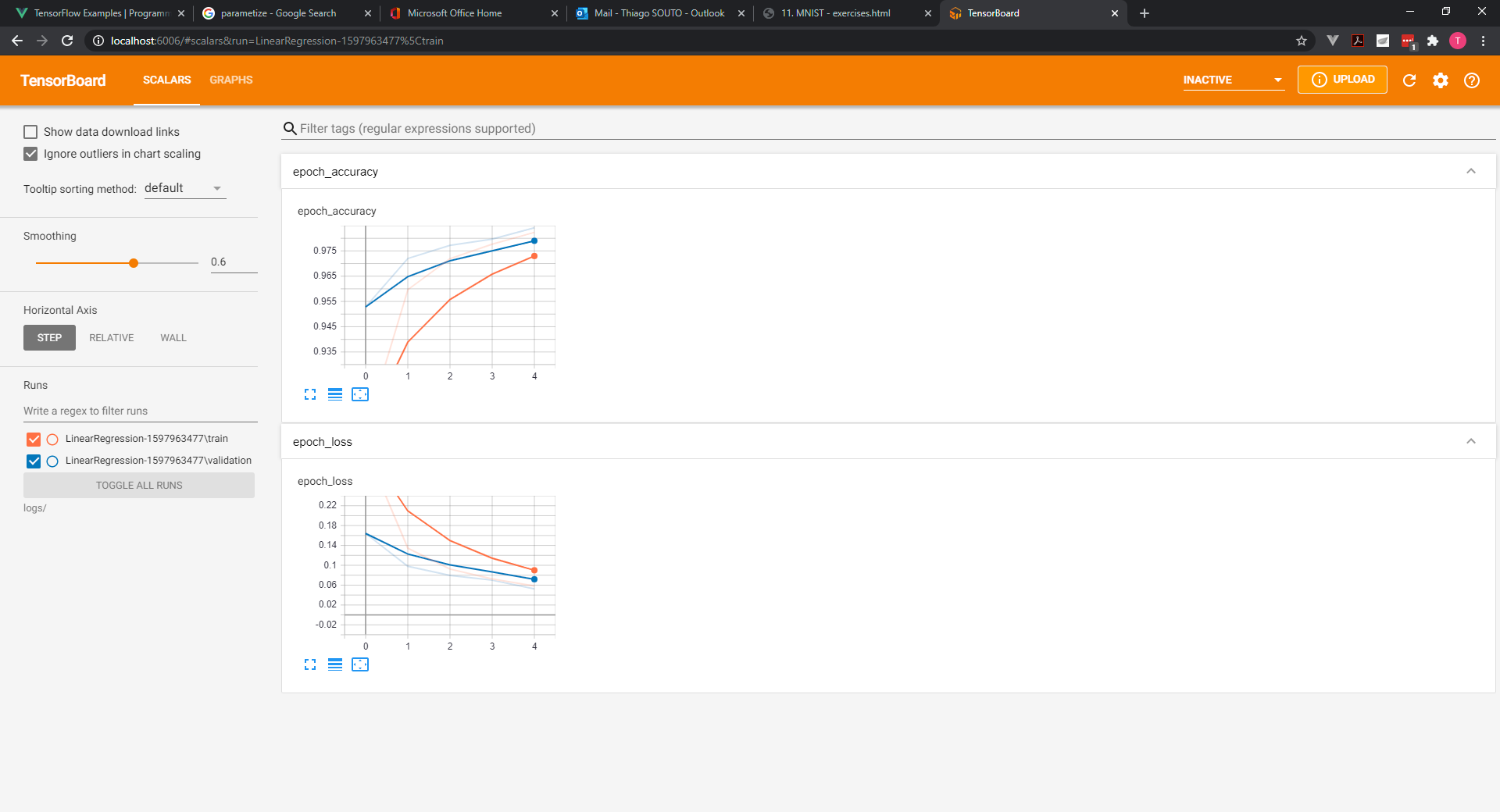The width and height of the screenshot is (1500, 812).
Task: Click the red notification extension icon
Action: 1408,41
